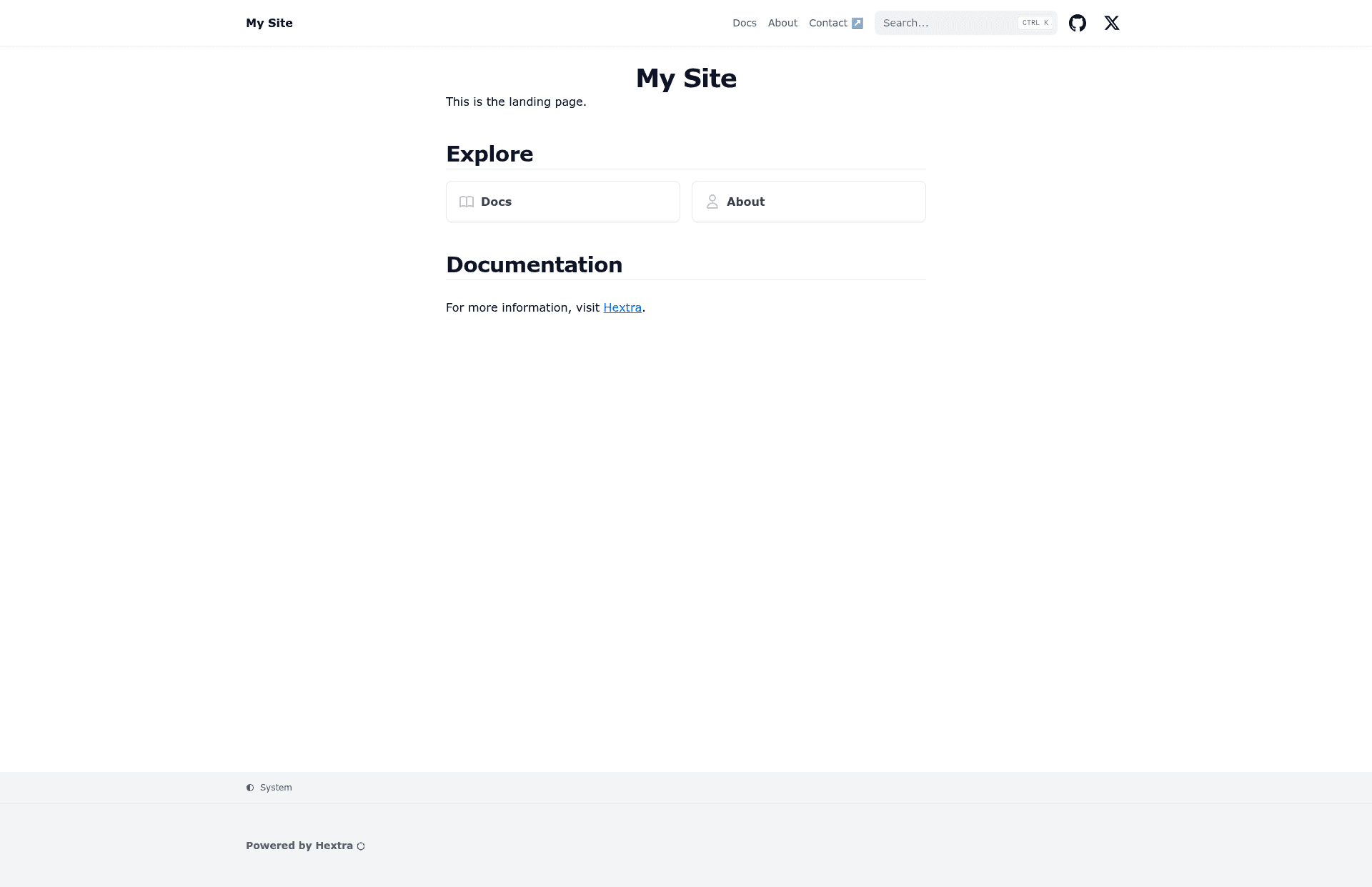Open the System theme switcher

point(269,788)
